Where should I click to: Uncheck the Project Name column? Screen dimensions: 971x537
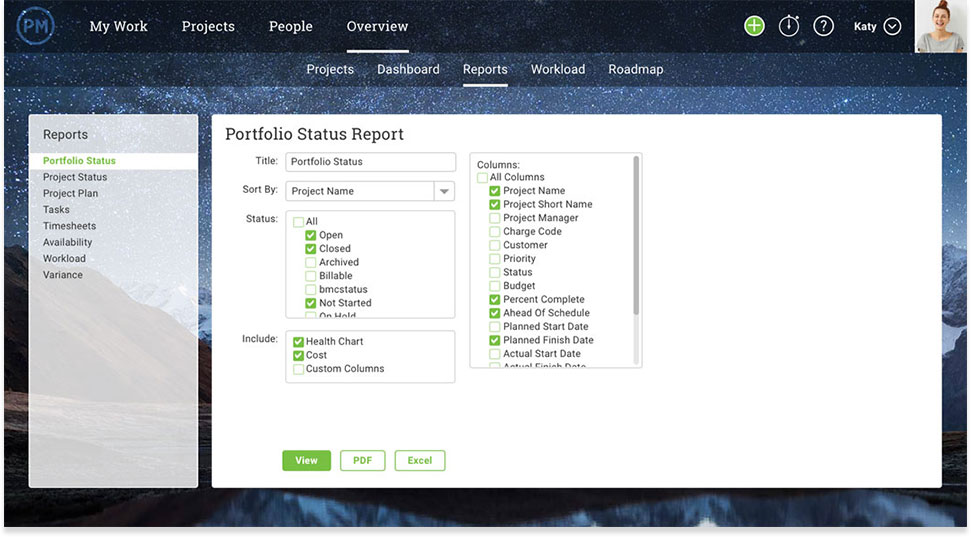(495, 191)
